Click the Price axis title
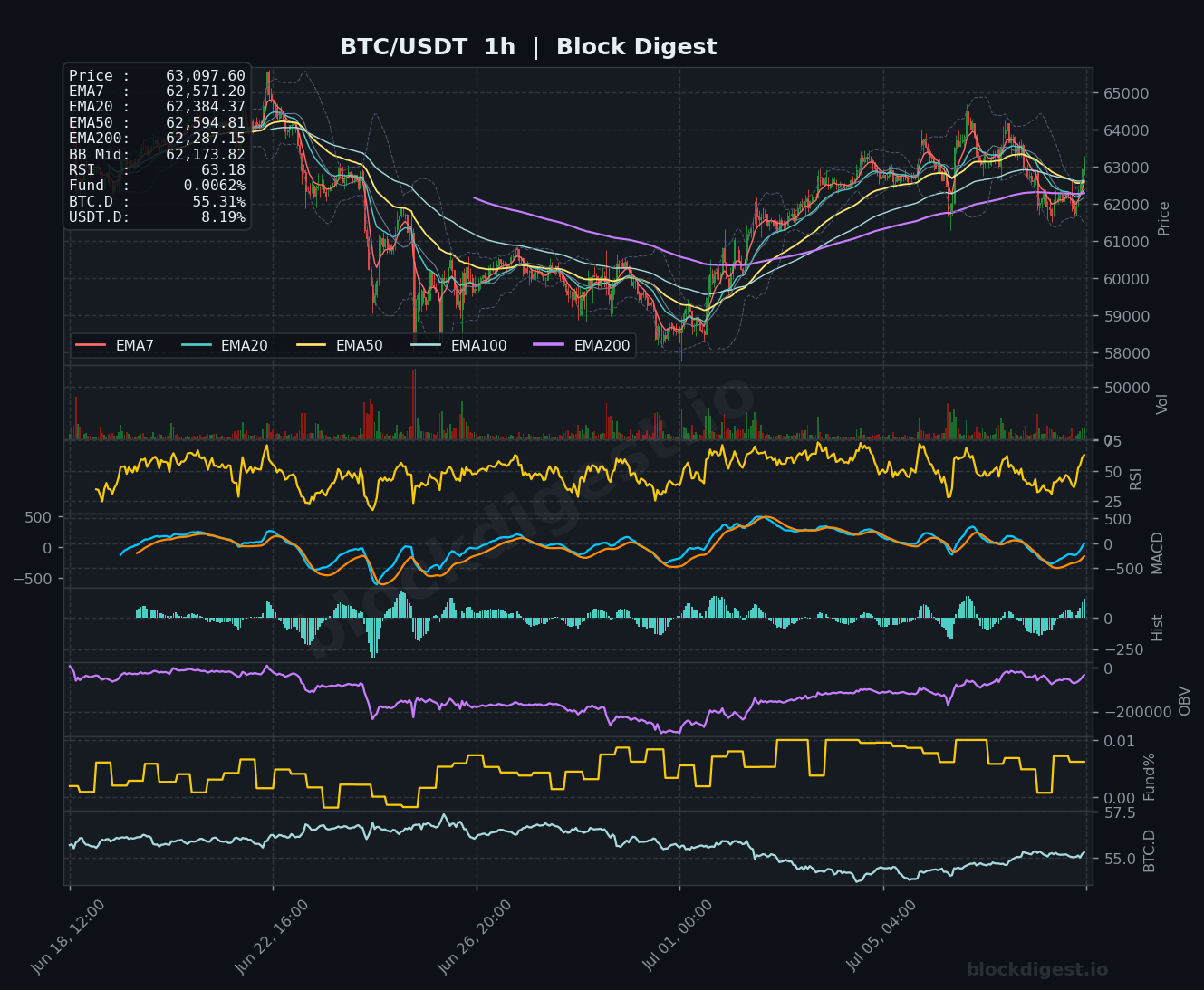The width and height of the screenshot is (1204, 990). 1164,218
